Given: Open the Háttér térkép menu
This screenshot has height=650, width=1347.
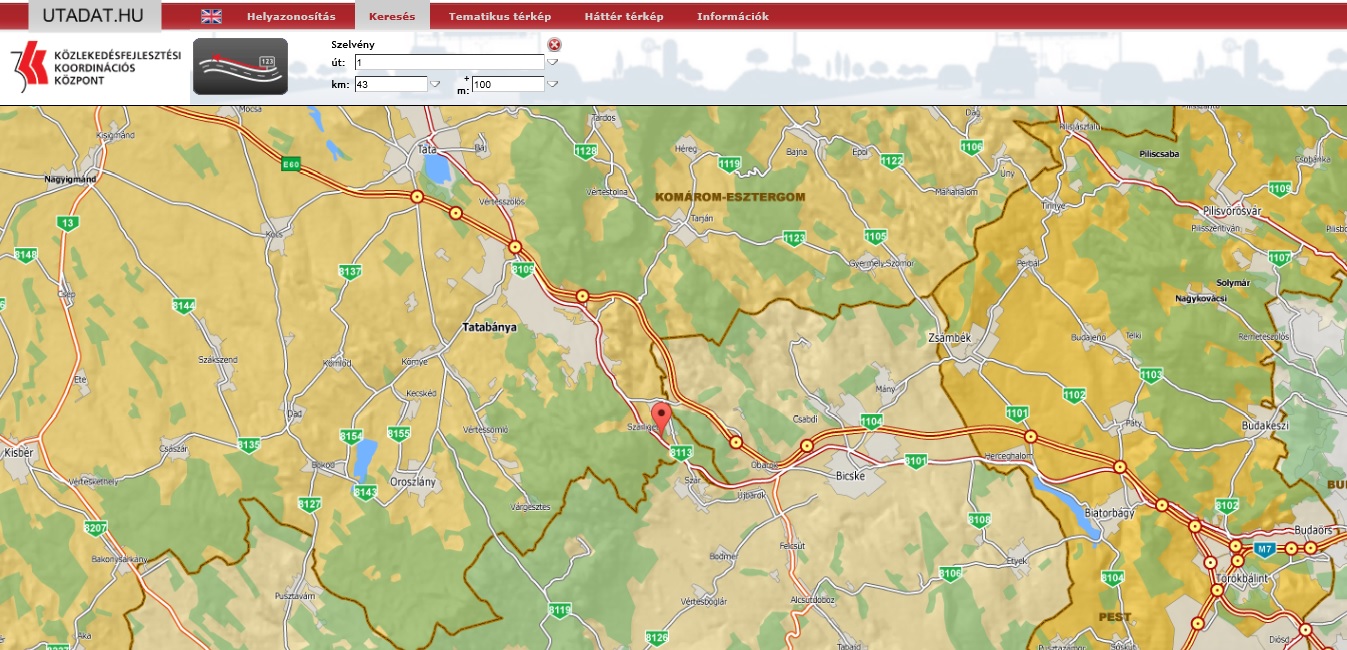Looking at the screenshot, I should coord(624,16).
